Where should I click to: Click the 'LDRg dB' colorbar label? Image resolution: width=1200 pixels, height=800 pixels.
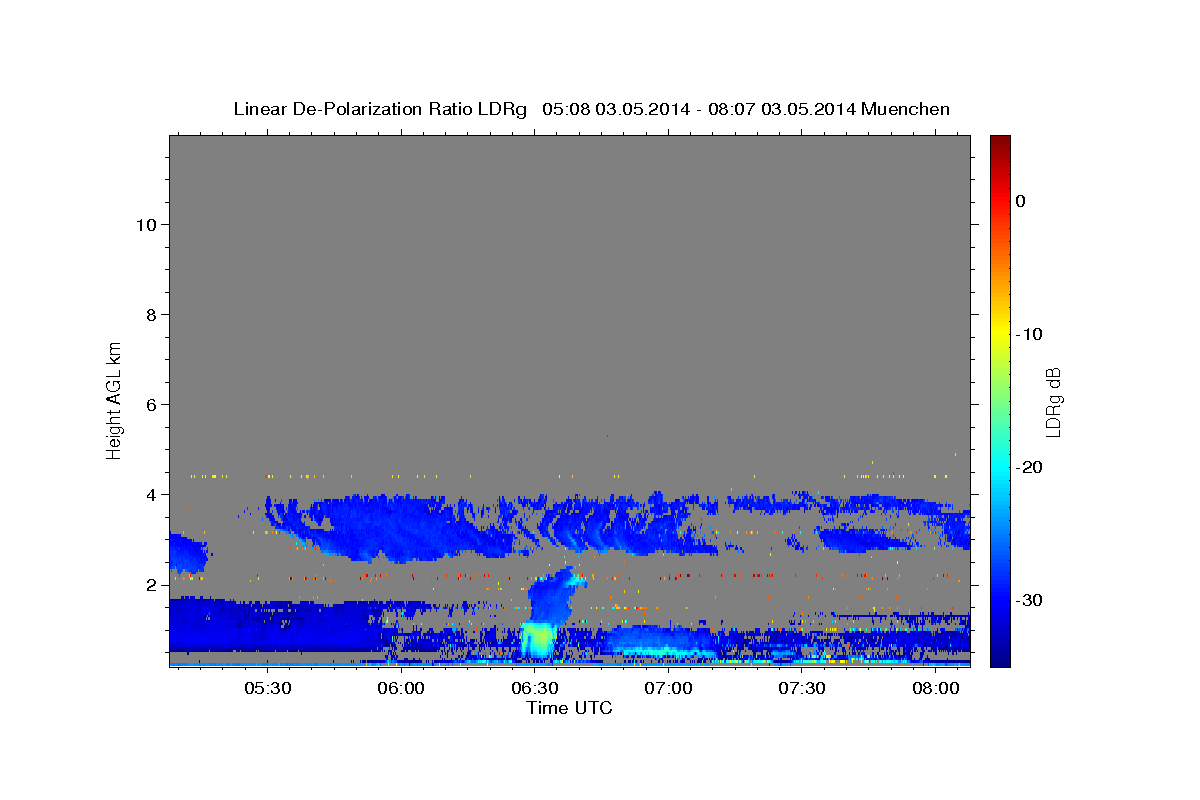coord(1052,401)
